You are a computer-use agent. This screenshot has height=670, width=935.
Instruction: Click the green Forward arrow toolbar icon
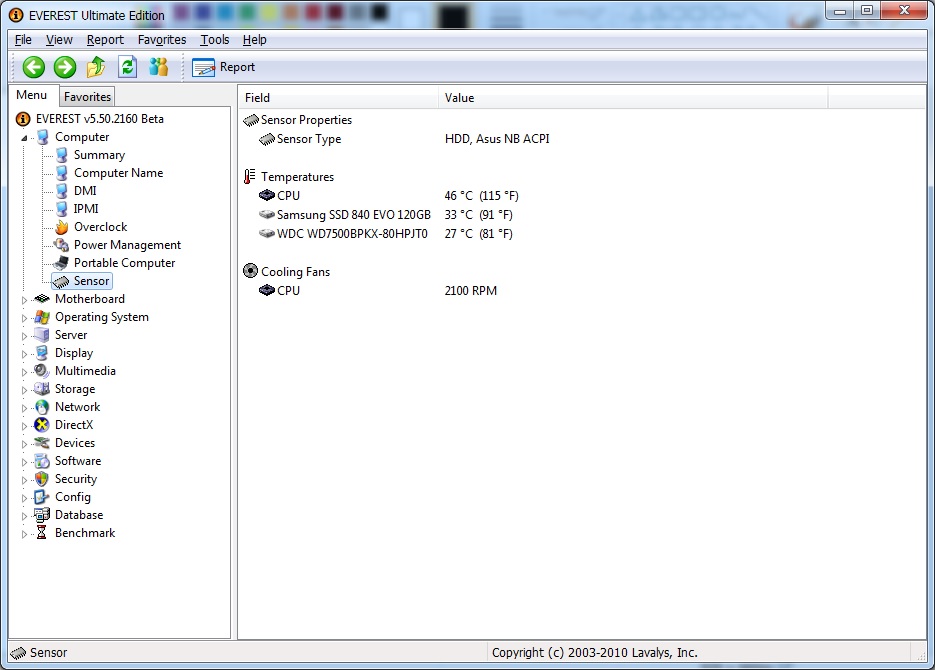65,67
